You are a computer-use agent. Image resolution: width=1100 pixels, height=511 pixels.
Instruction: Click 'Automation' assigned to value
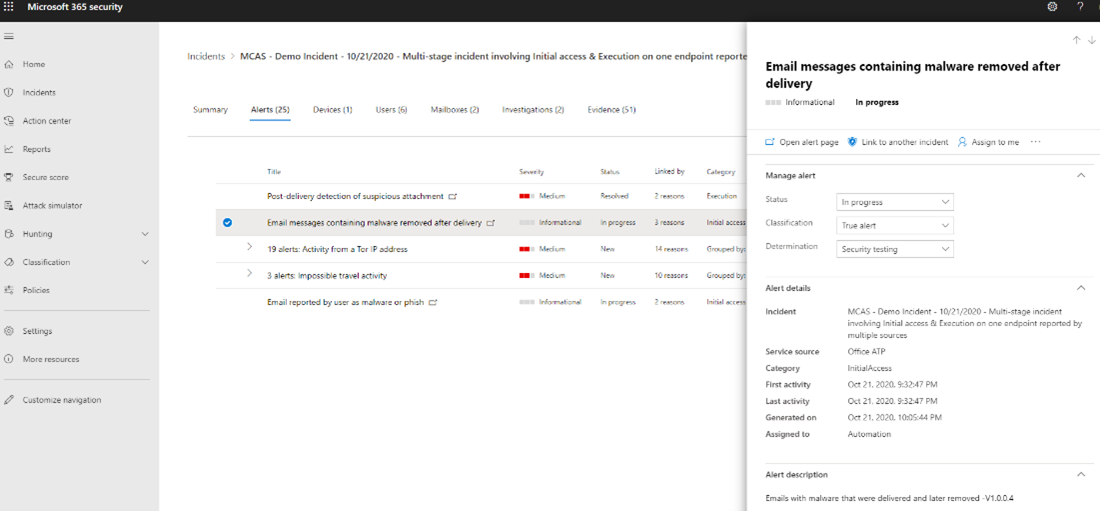869,434
